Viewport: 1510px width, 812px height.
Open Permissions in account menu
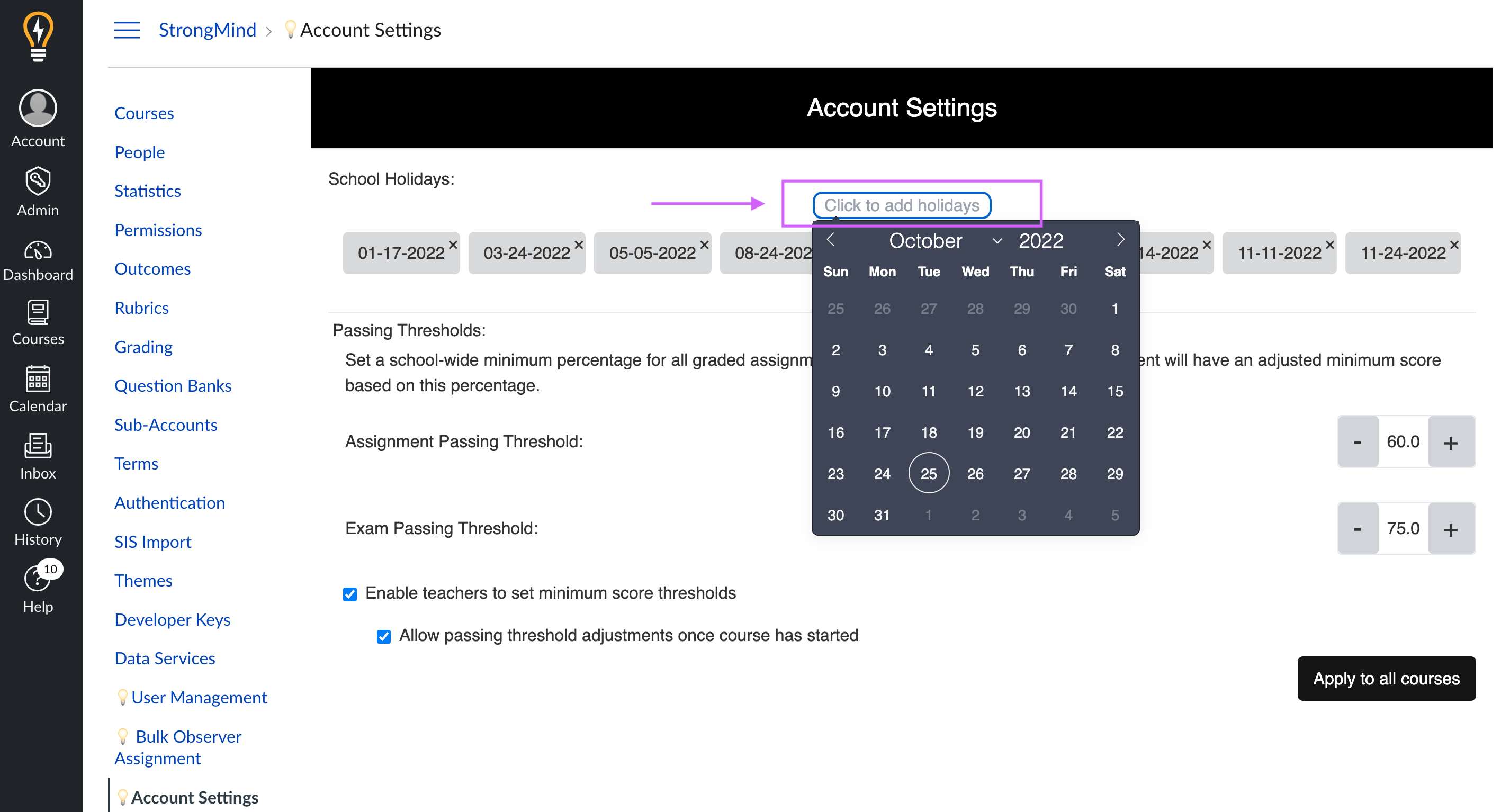pyautogui.click(x=158, y=230)
